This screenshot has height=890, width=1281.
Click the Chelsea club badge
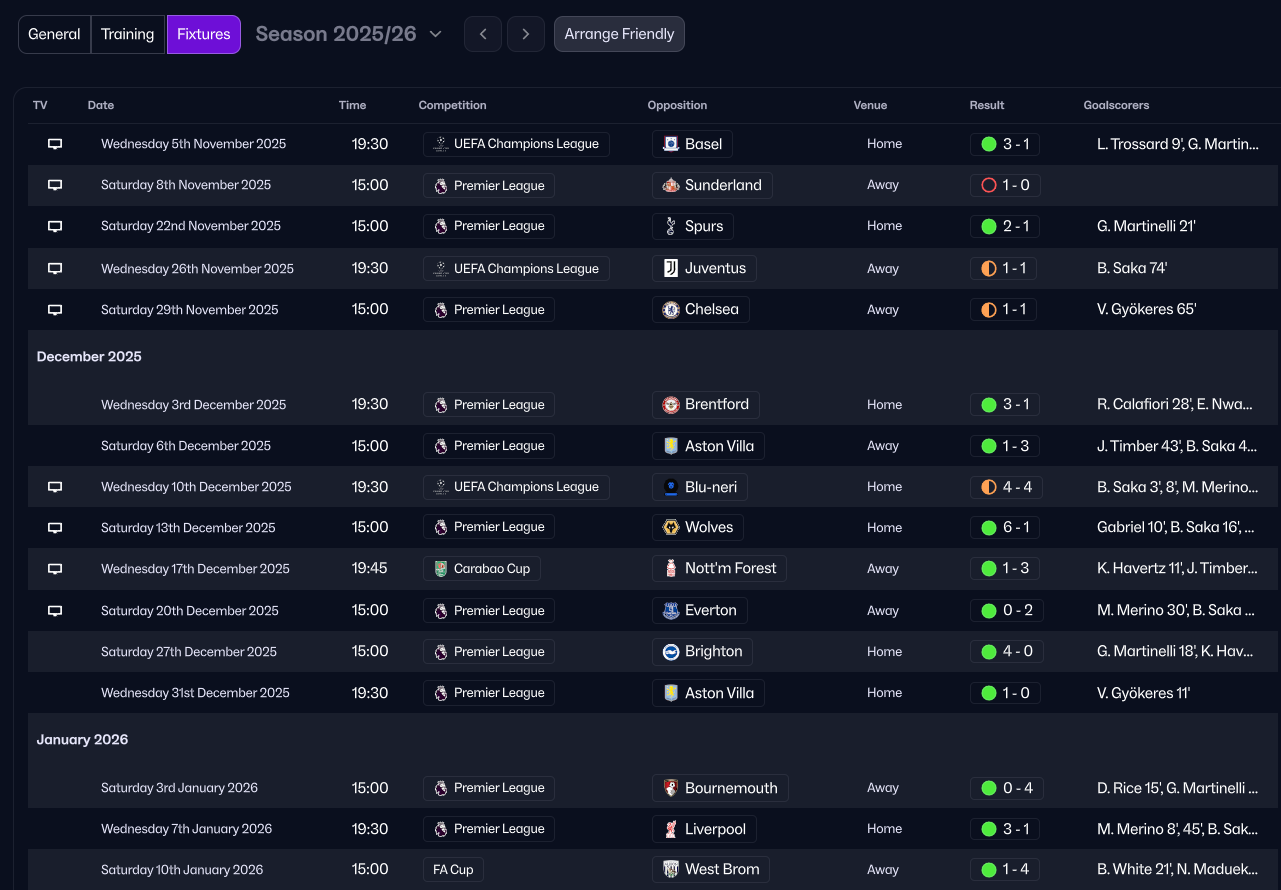pyautogui.click(x=671, y=310)
